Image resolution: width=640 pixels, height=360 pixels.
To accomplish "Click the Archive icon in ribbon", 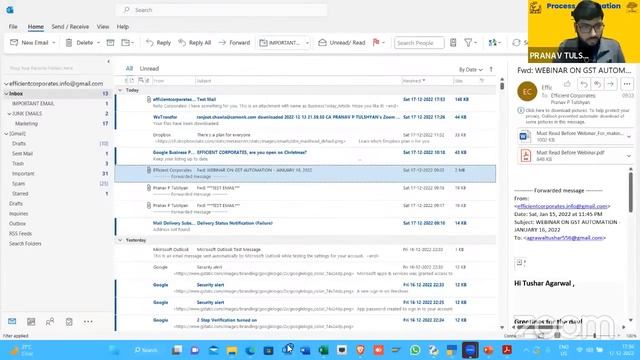I will 110,42.
